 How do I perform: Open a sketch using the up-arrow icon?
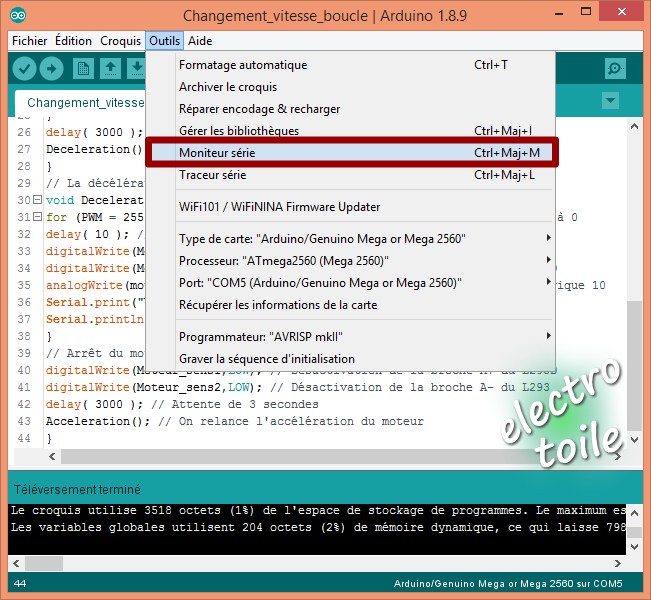click(x=110, y=69)
